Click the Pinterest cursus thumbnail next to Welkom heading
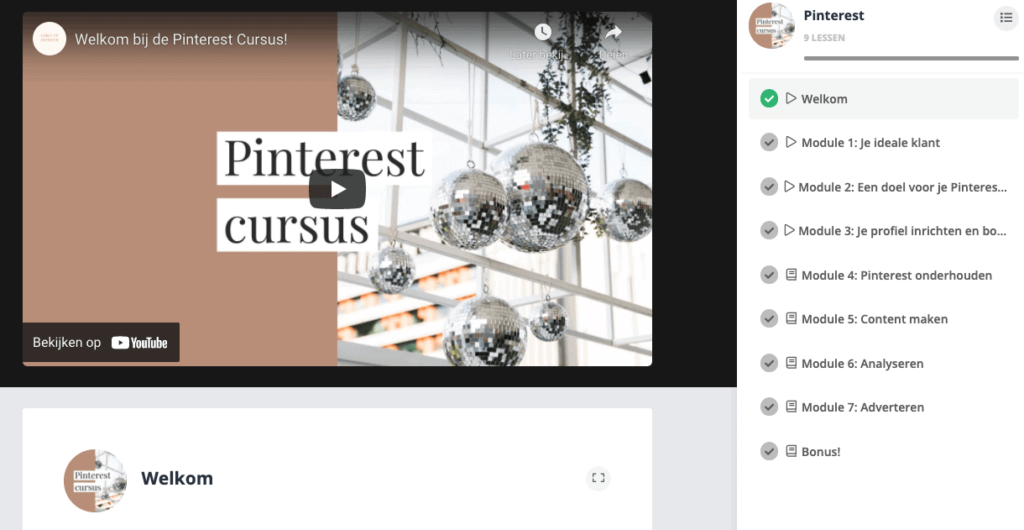The height and width of the screenshot is (530, 1024). pyautogui.click(x=95, y=480)
